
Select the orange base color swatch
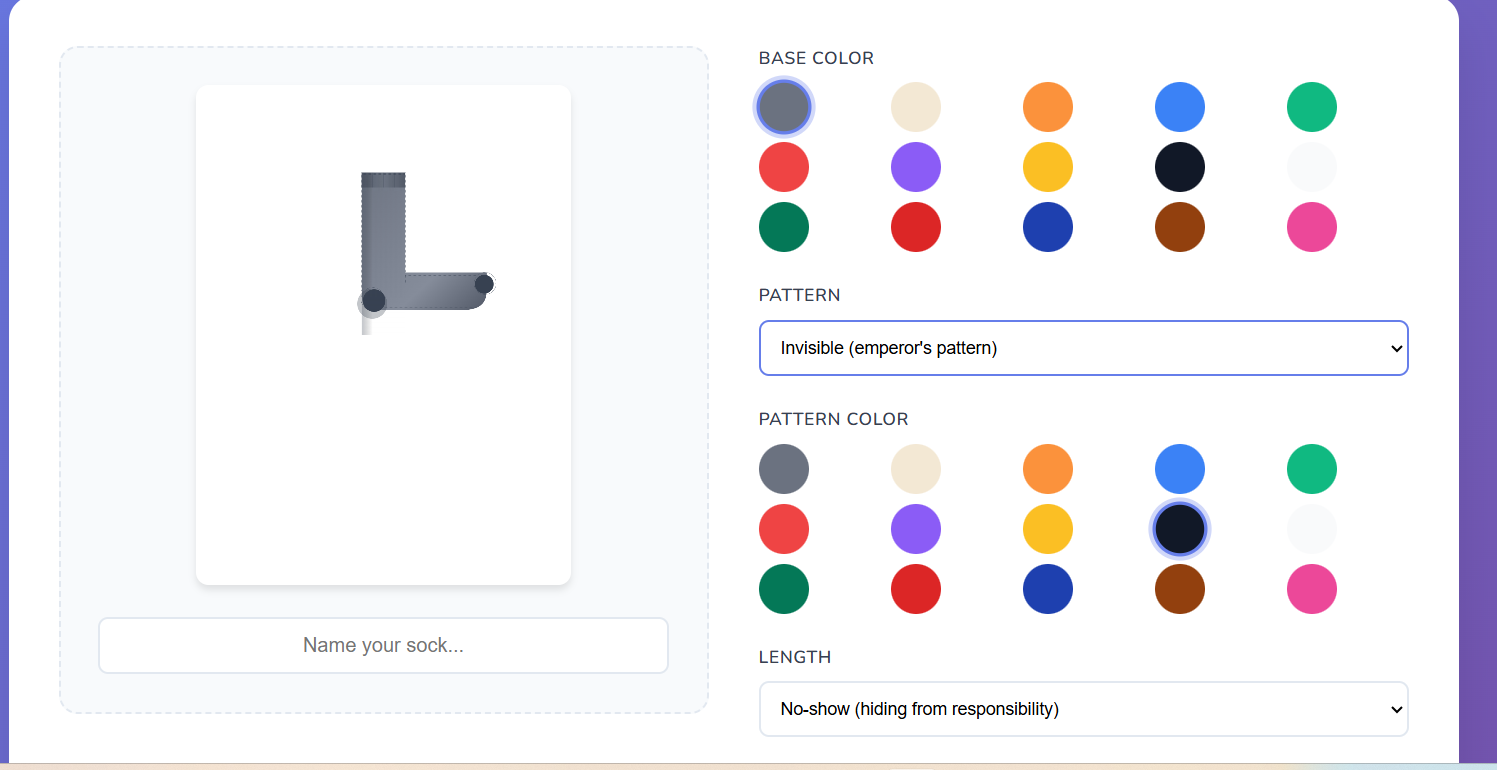coord(1048,107)
